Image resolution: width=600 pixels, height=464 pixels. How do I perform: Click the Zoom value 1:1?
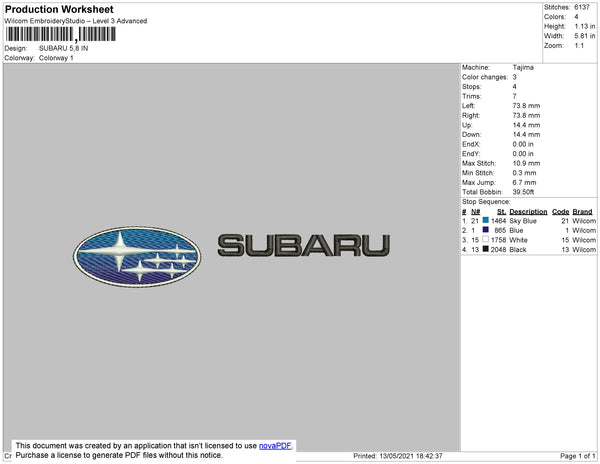[x=579, y=46]
